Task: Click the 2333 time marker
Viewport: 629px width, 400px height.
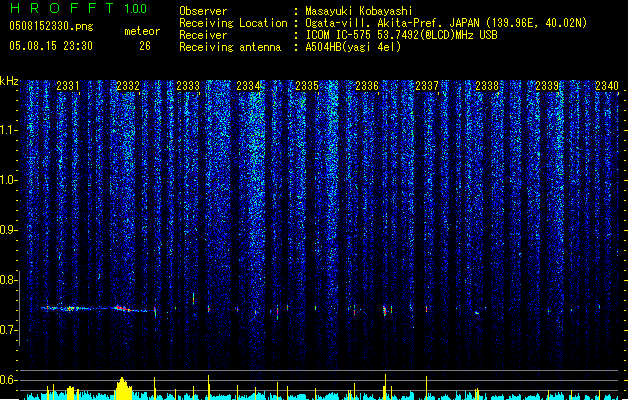Action: coord(188,85)
